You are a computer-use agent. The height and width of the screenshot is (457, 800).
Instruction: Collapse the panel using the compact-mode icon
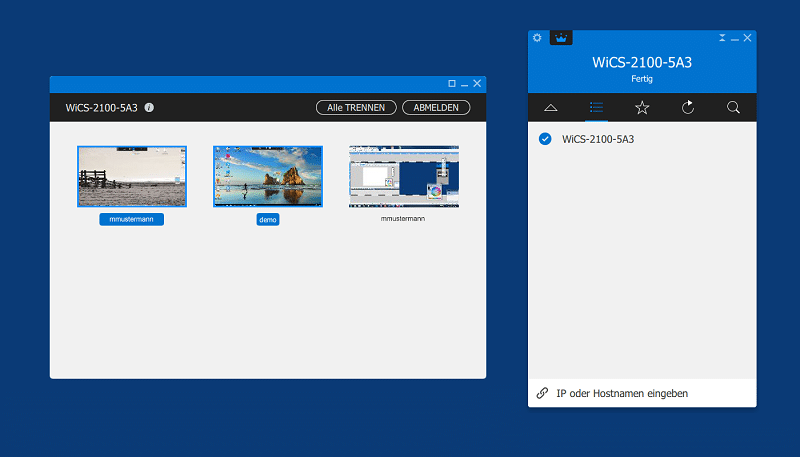pos(721,37)
